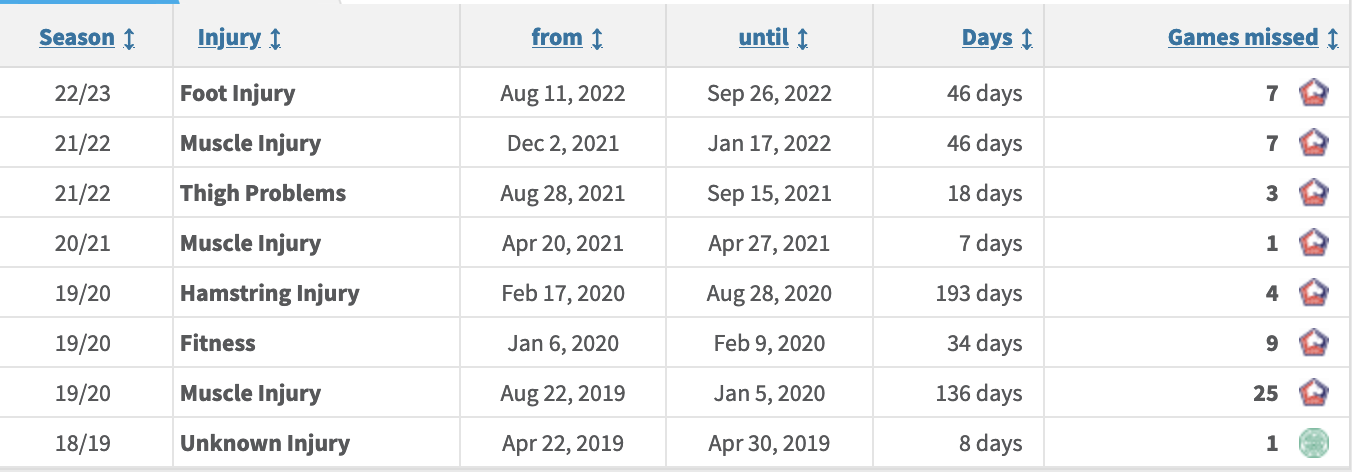Sort table by Days column

(x=987, y=38)
